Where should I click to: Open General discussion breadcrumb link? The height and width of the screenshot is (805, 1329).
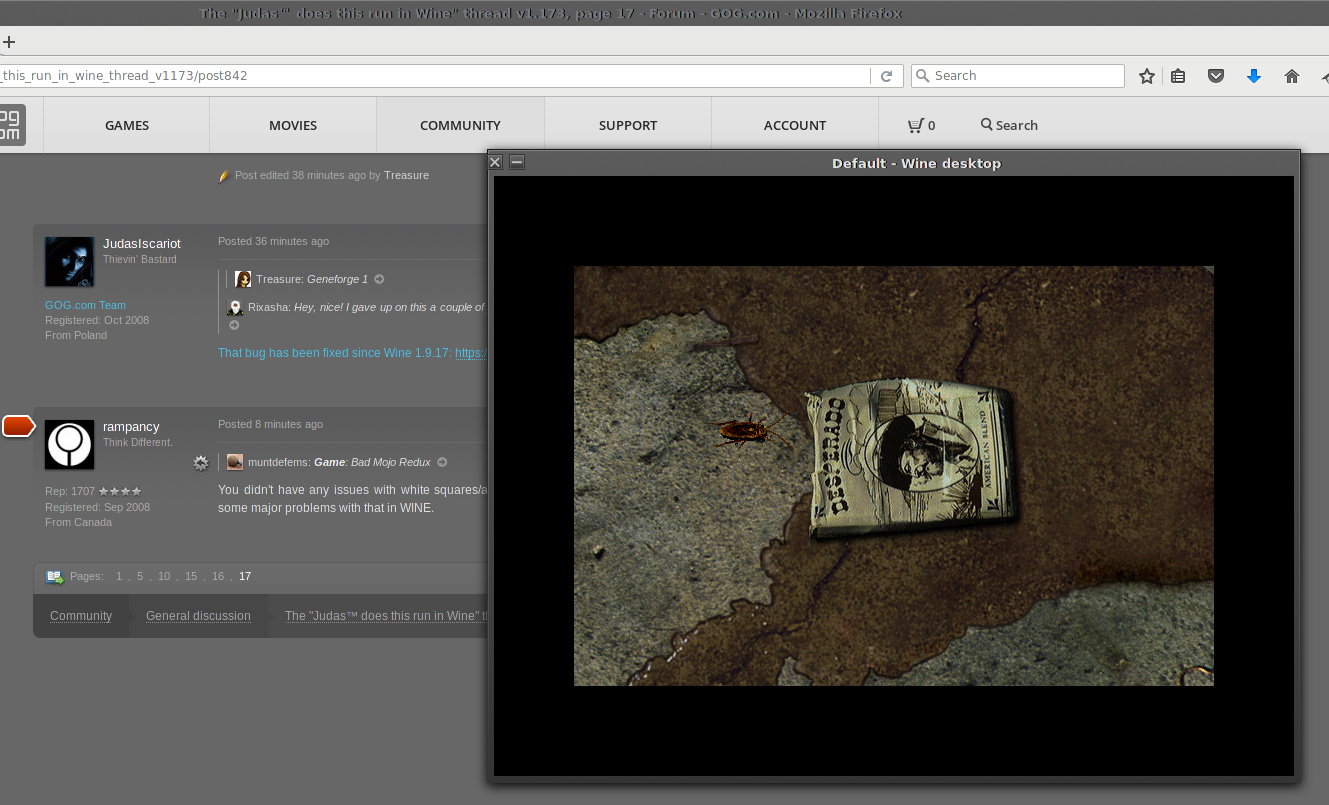point(198,616)
